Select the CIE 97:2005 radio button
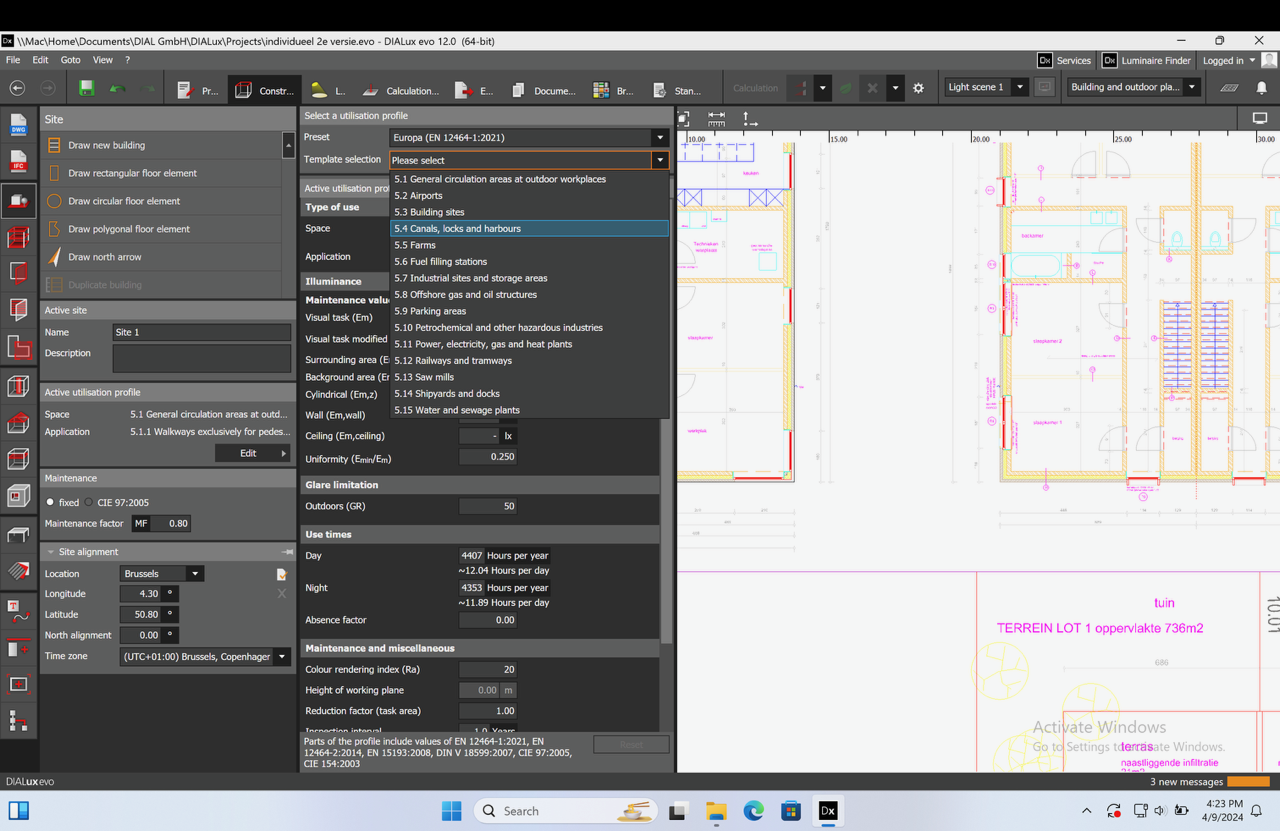Screen dimensions: 1280x831 89,503
